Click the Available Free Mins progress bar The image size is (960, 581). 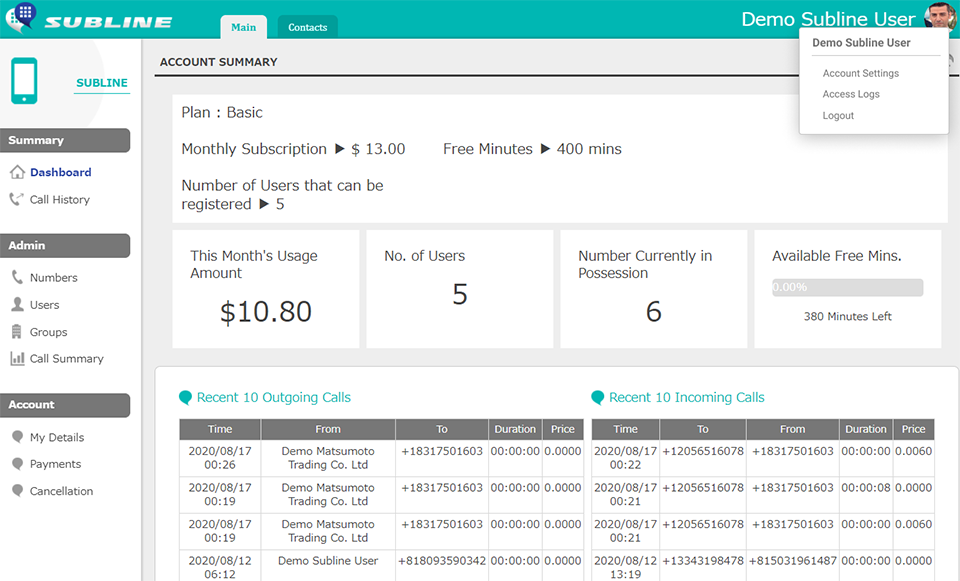(847, 287)
